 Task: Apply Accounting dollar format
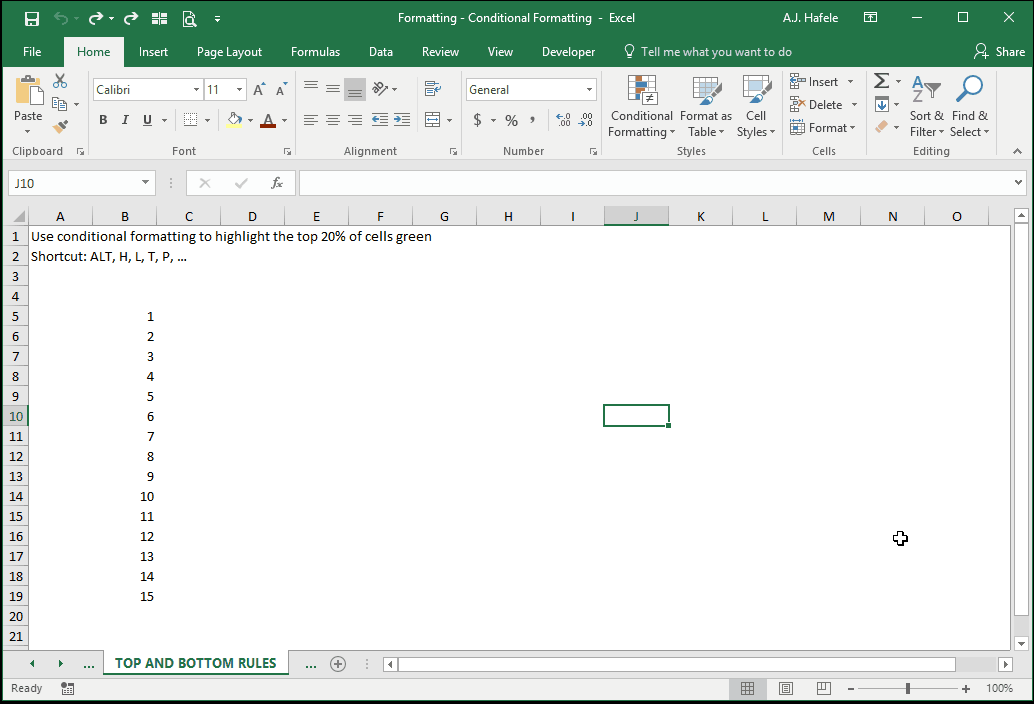pos(477,120)
